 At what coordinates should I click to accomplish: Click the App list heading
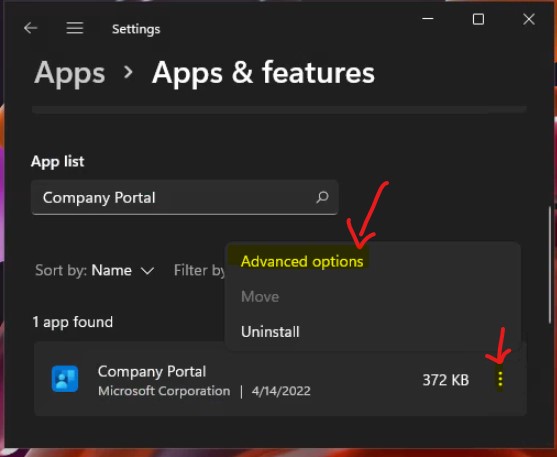click(58, 161)
